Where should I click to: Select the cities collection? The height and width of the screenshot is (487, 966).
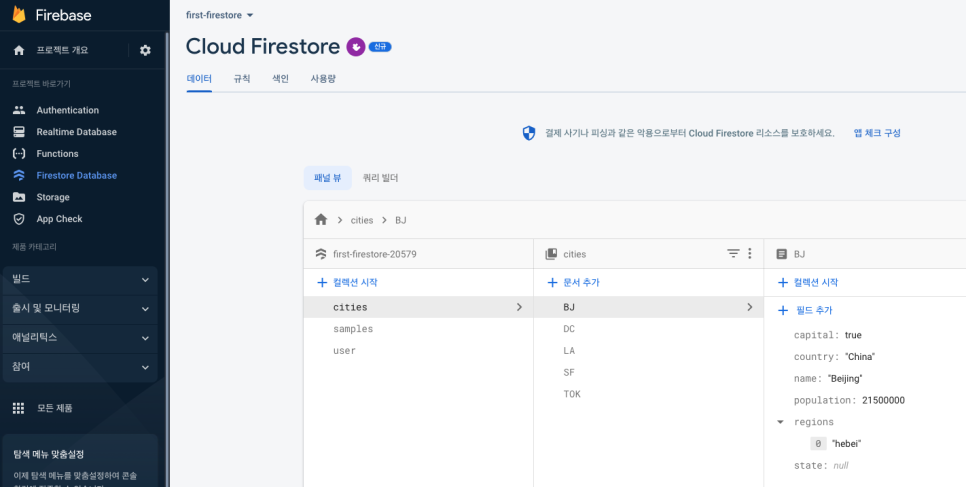pyautogui.click(x=418, y=307)
